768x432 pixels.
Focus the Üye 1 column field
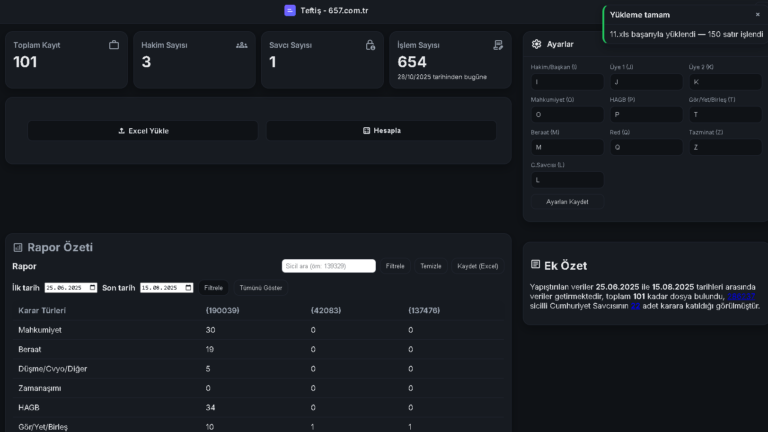click(646, 82)
